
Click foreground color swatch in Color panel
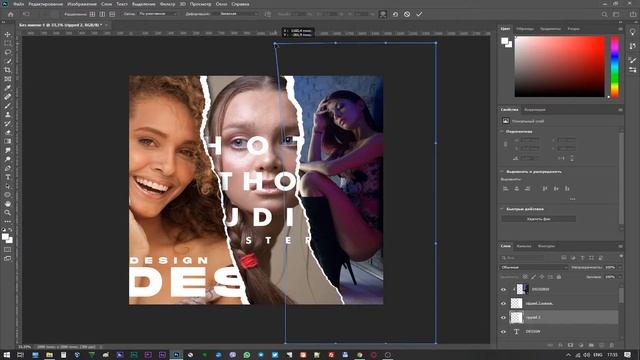(x=505, y=41)
